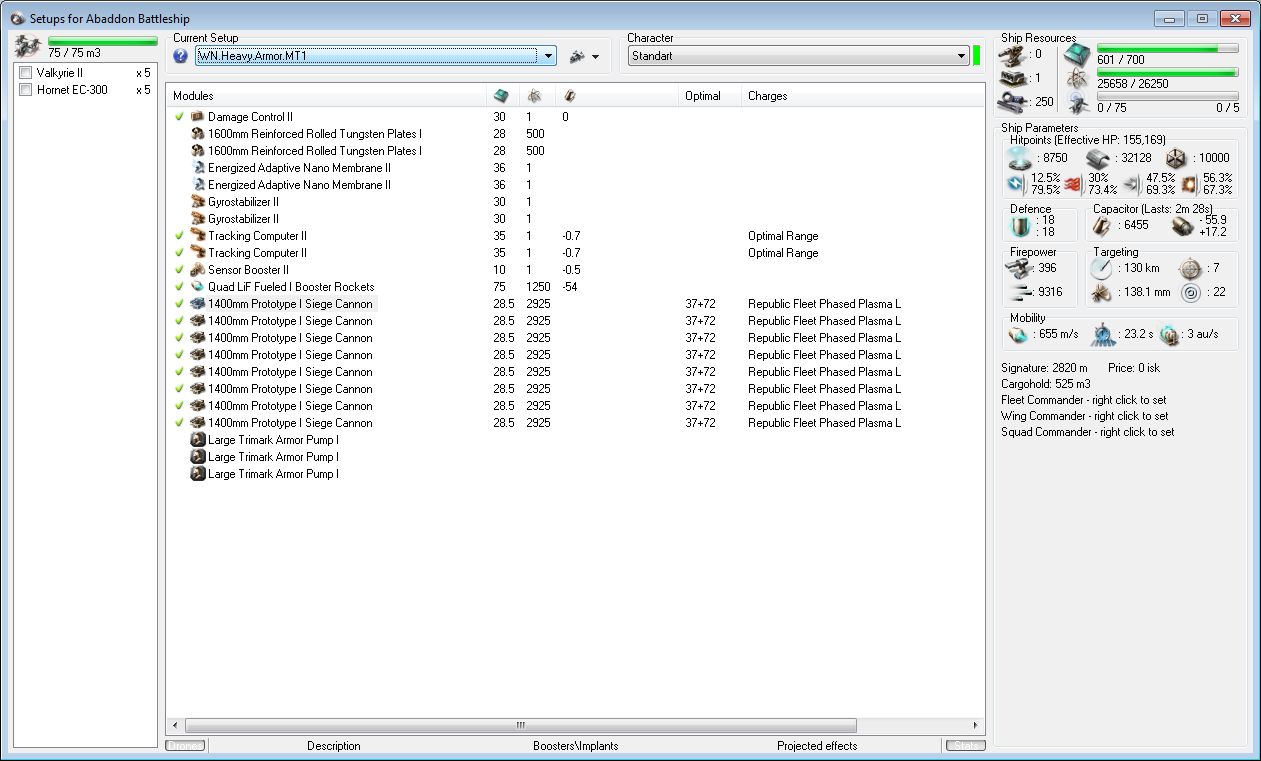The height and width of the screenshot is (761, 1261).
Task: Click the Quad LiF Booster Rockets module icon
Action: tap(197, 287)
